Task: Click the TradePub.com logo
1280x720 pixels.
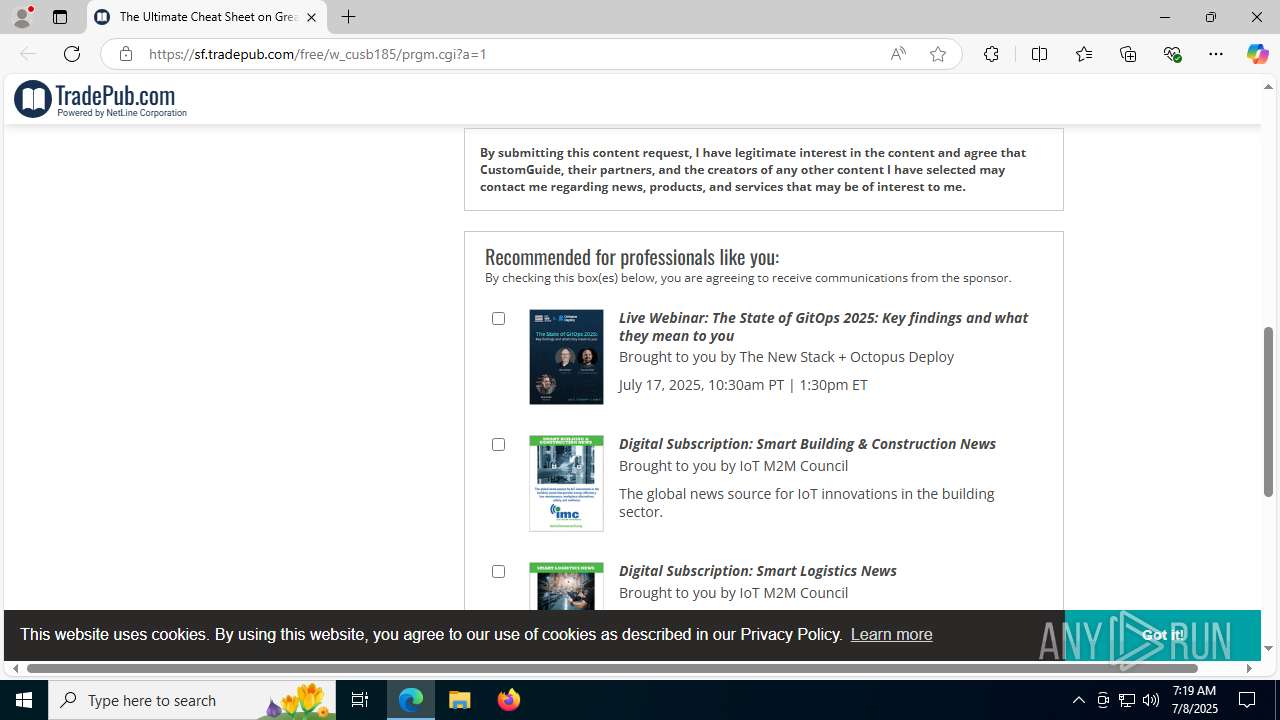Action: pyautogui.click(x=100, y=99)
